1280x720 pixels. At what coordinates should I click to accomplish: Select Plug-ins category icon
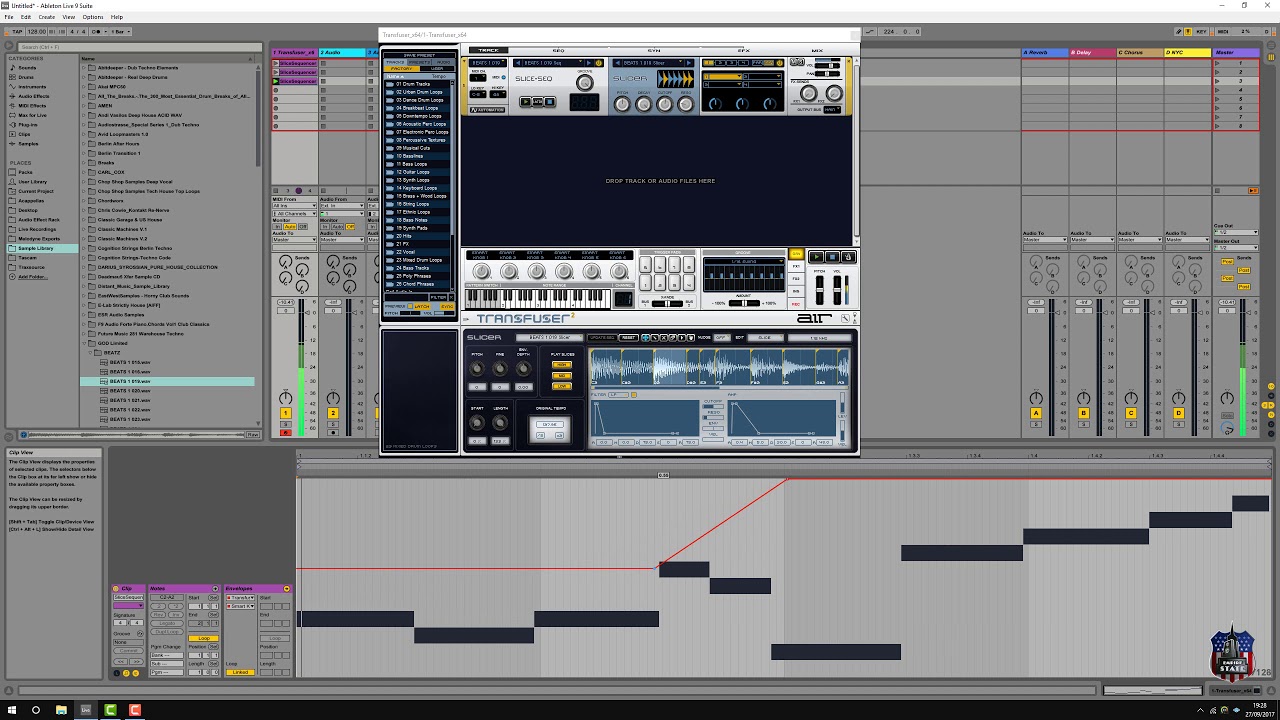pos(13,124)
